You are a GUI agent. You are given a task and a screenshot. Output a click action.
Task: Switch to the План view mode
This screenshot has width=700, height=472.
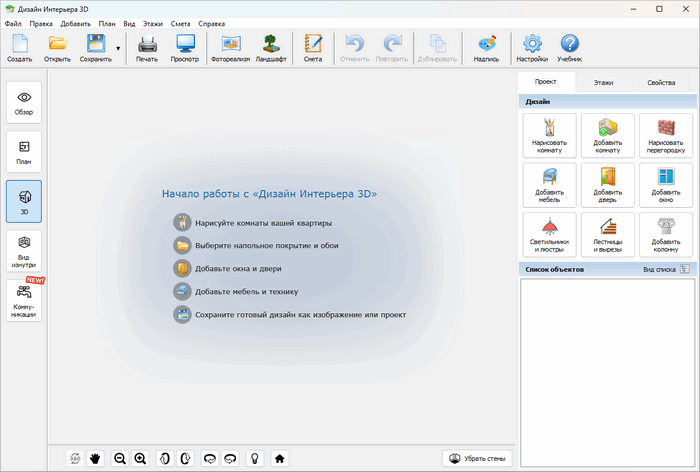click(24, 150)
